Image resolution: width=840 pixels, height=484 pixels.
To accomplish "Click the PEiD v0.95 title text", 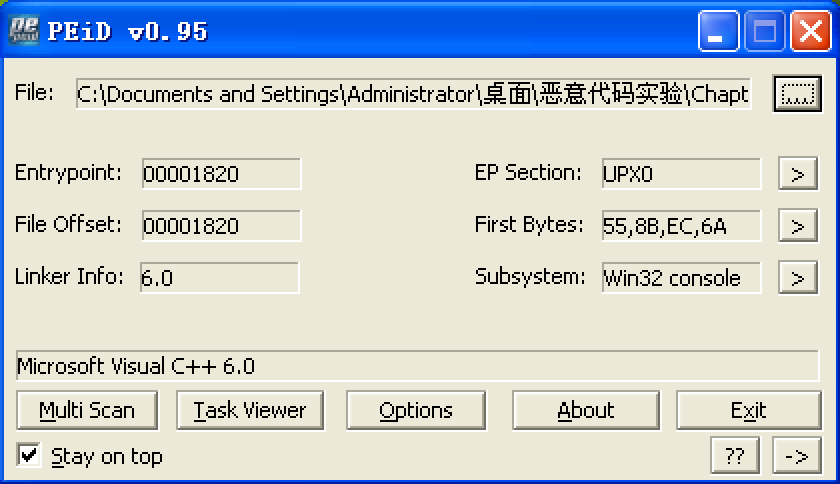I will [128, 31].
